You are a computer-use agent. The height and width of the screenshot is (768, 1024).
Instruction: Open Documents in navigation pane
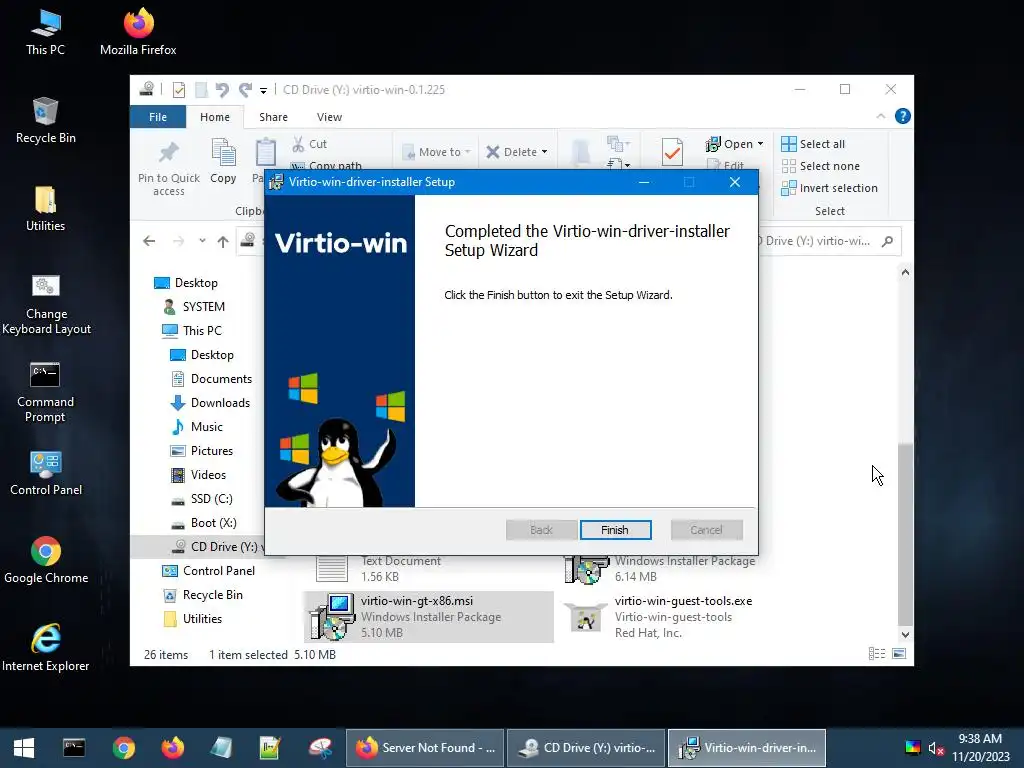click(x=210, y=379)
